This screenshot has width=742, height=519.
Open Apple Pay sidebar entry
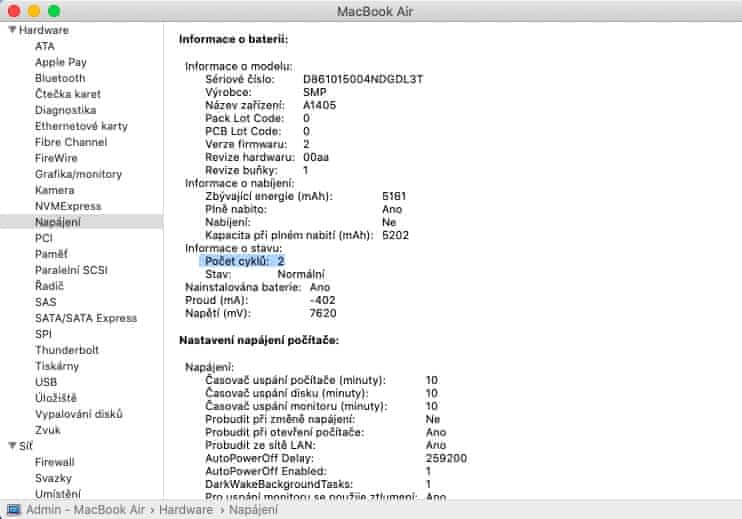61,62
